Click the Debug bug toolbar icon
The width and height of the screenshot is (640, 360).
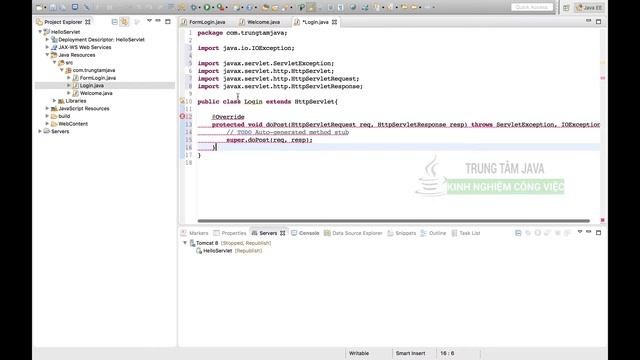(194, 7)
